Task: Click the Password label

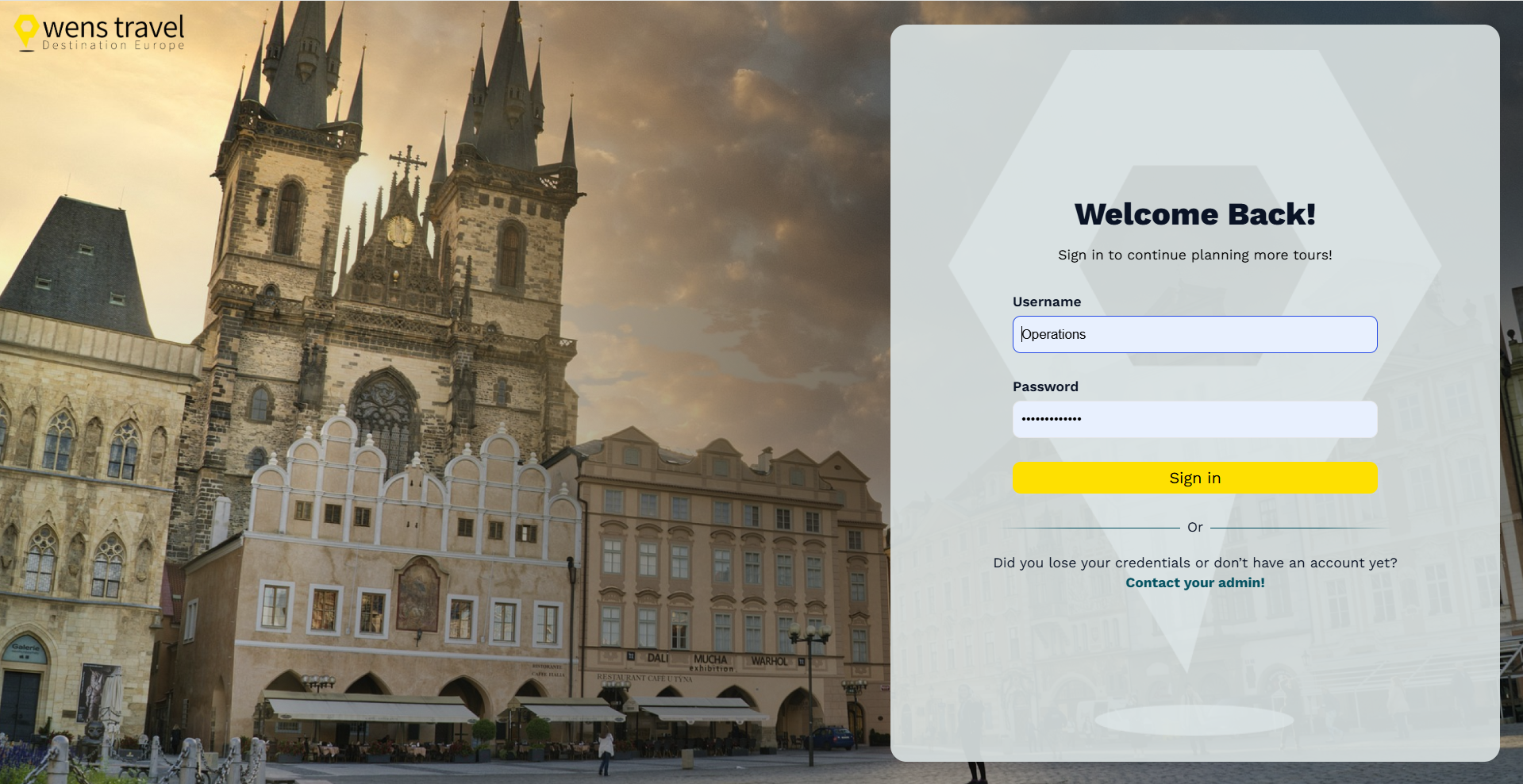Action: click(x=1045, y=386)
